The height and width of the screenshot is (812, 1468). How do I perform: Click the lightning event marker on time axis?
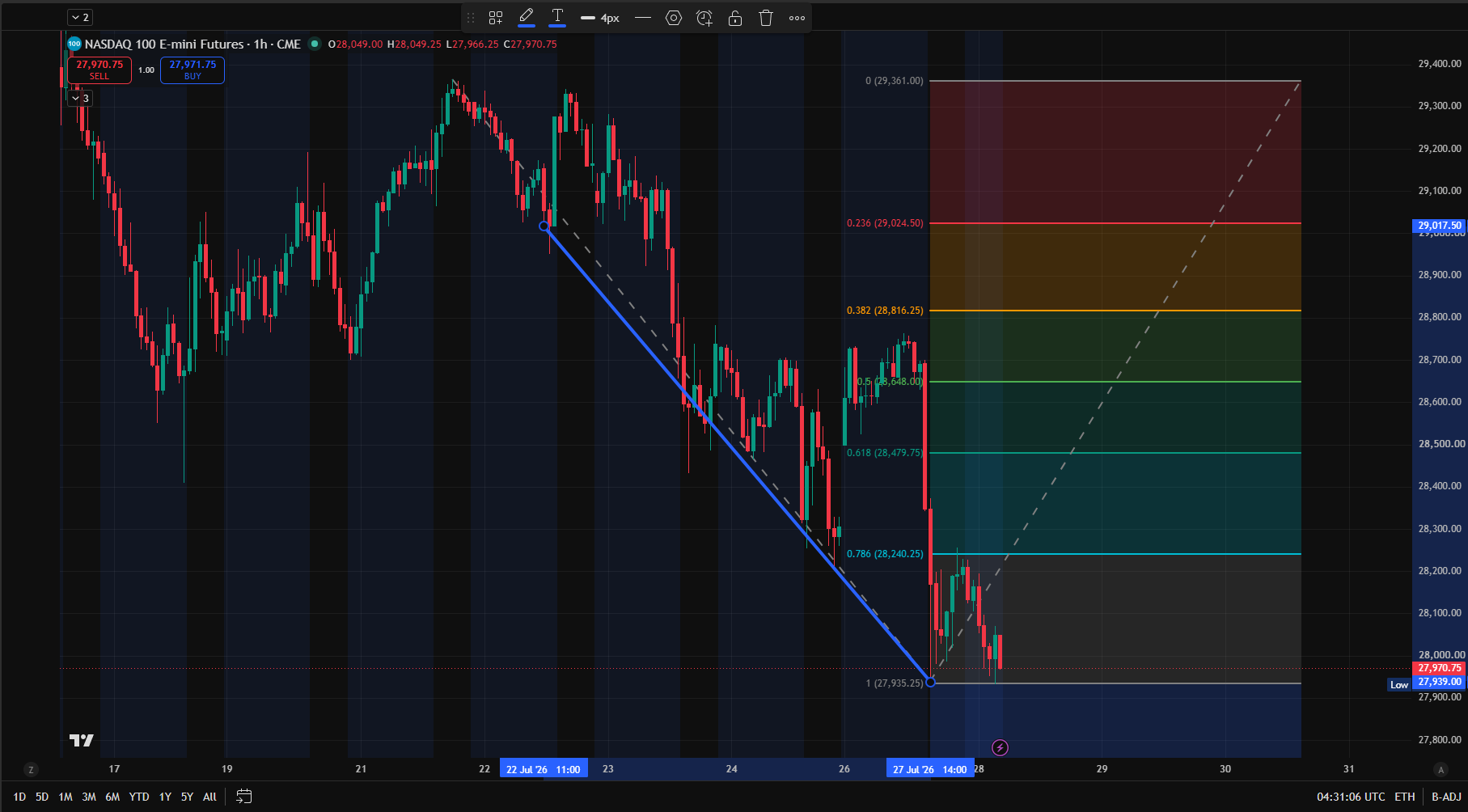point(1000,747)
